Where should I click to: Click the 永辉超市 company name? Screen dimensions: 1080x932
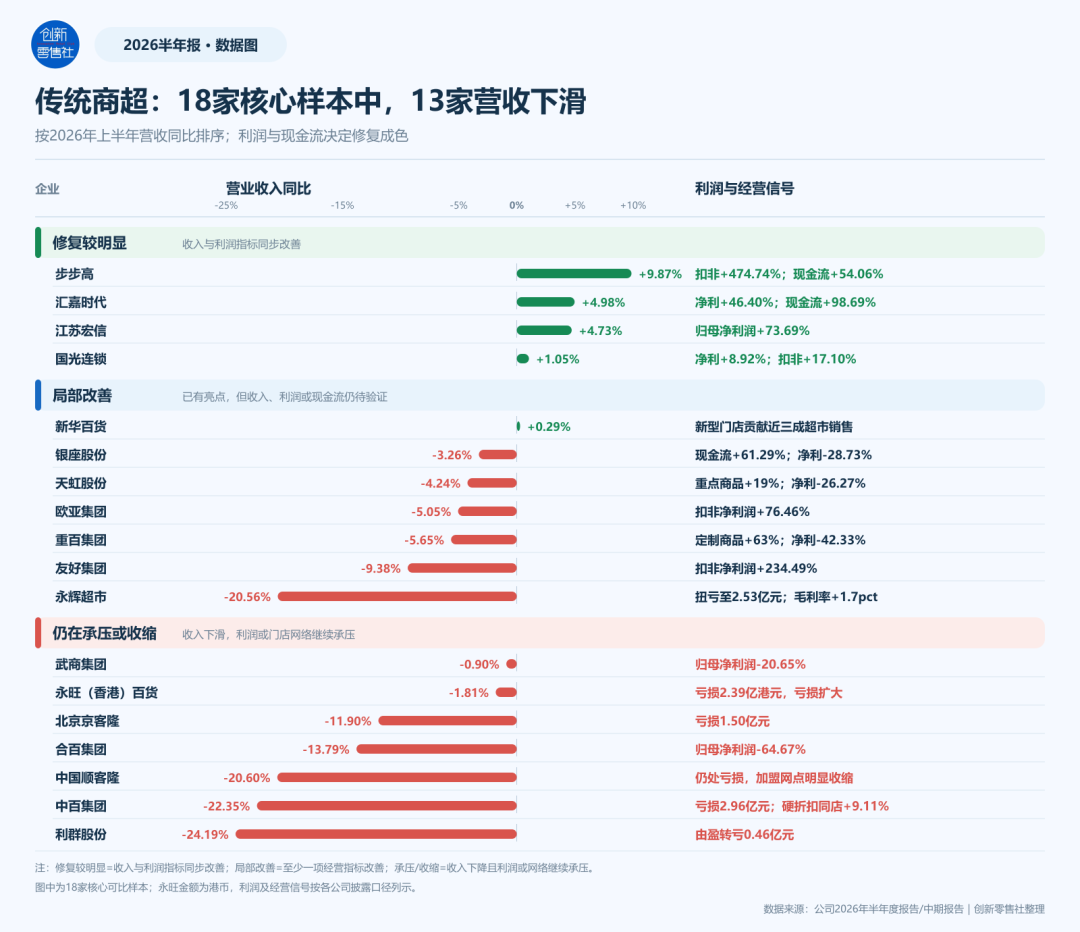click(81, 597)
